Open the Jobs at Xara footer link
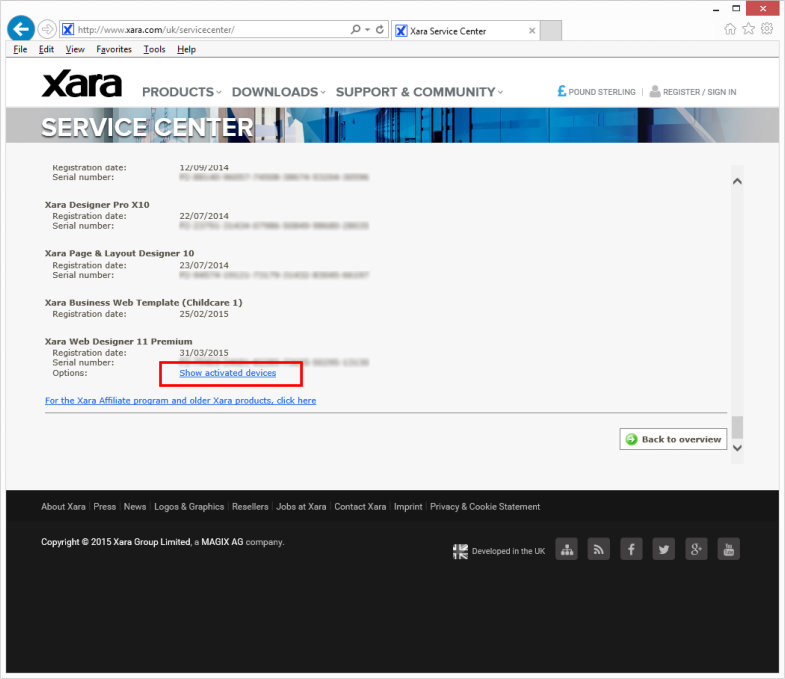This screenshot has width=785, height=679. [x=301, y=507]
